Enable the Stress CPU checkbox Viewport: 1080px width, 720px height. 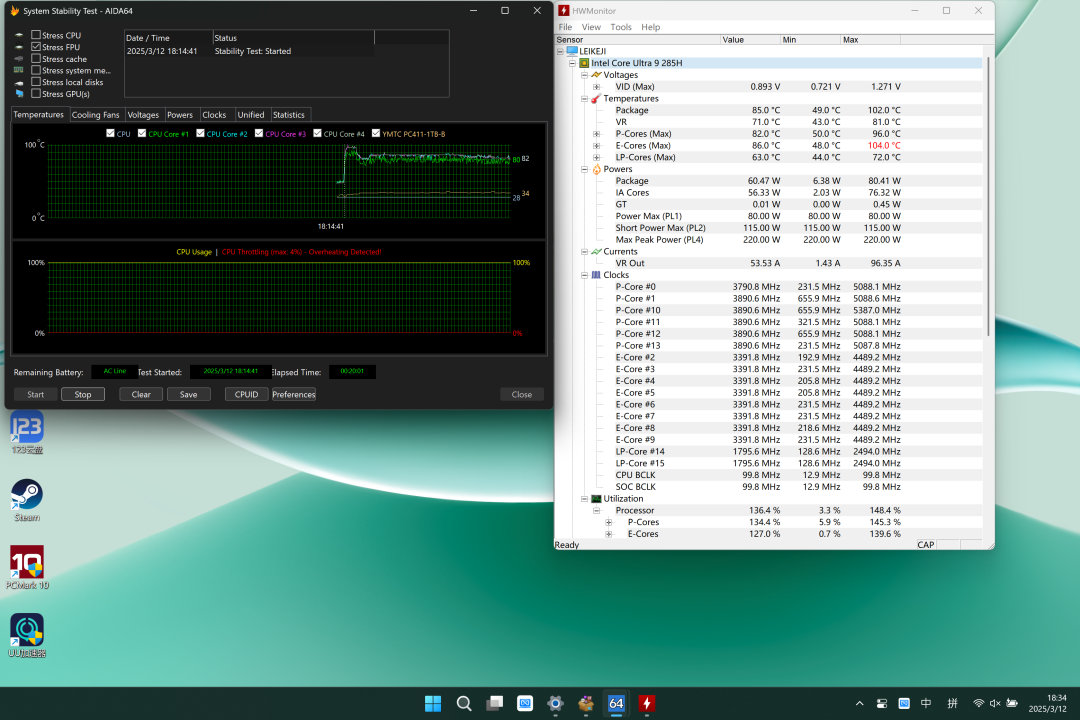pos(36,35)
